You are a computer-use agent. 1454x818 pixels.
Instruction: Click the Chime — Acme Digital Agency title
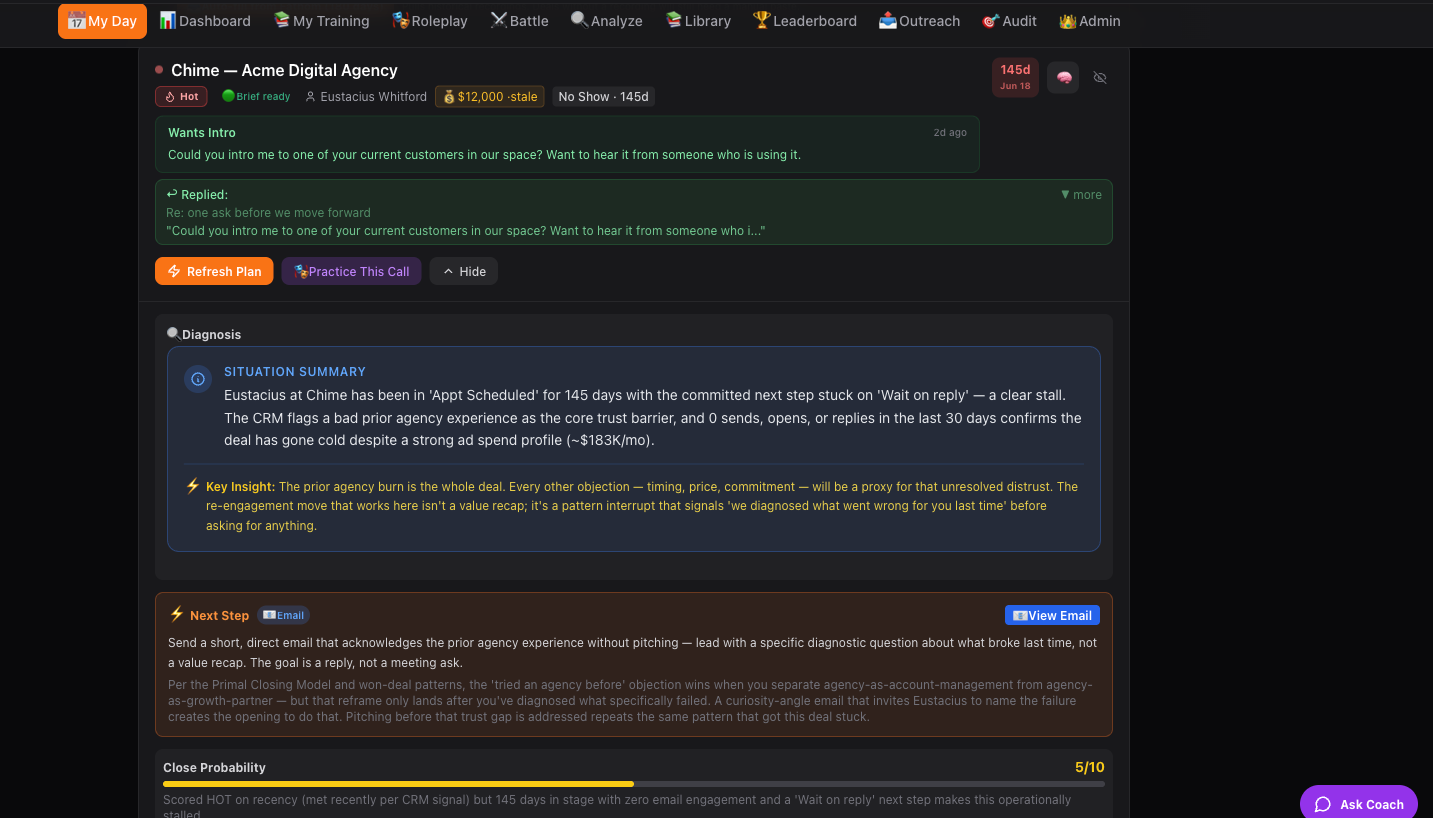[284, 70]
